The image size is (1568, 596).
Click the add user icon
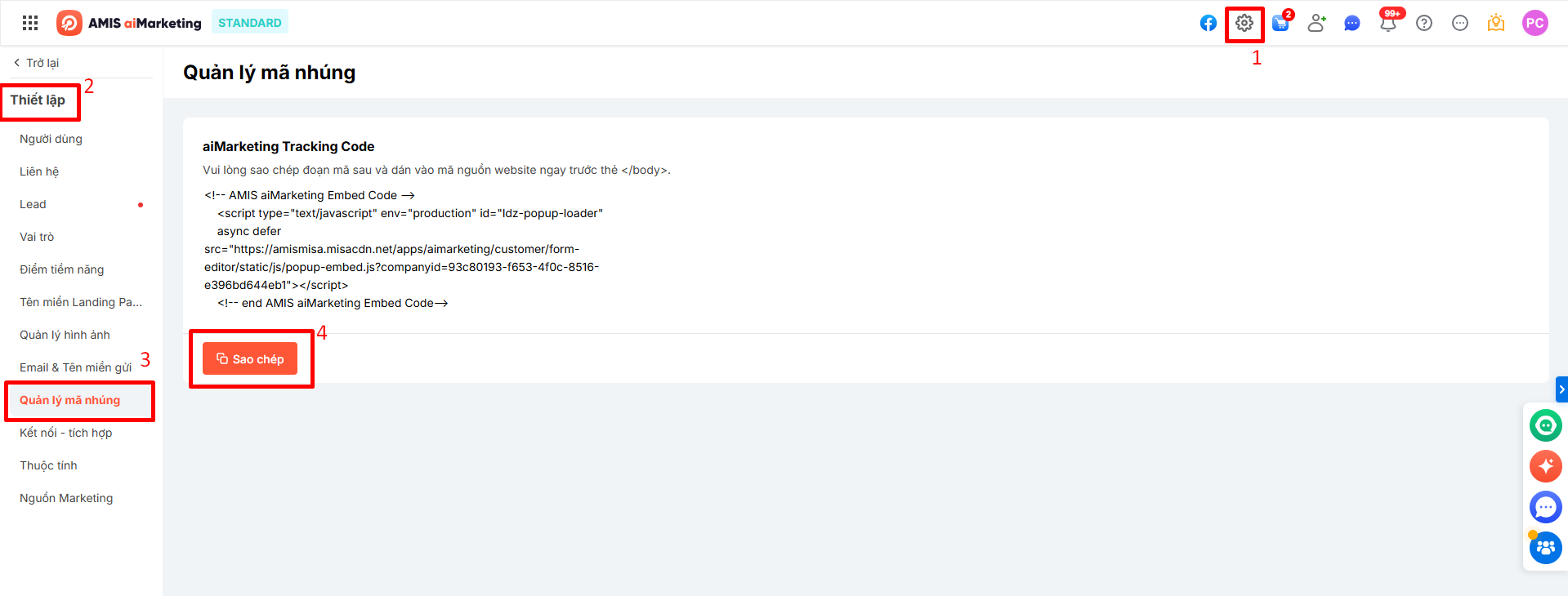(1316, 23)
